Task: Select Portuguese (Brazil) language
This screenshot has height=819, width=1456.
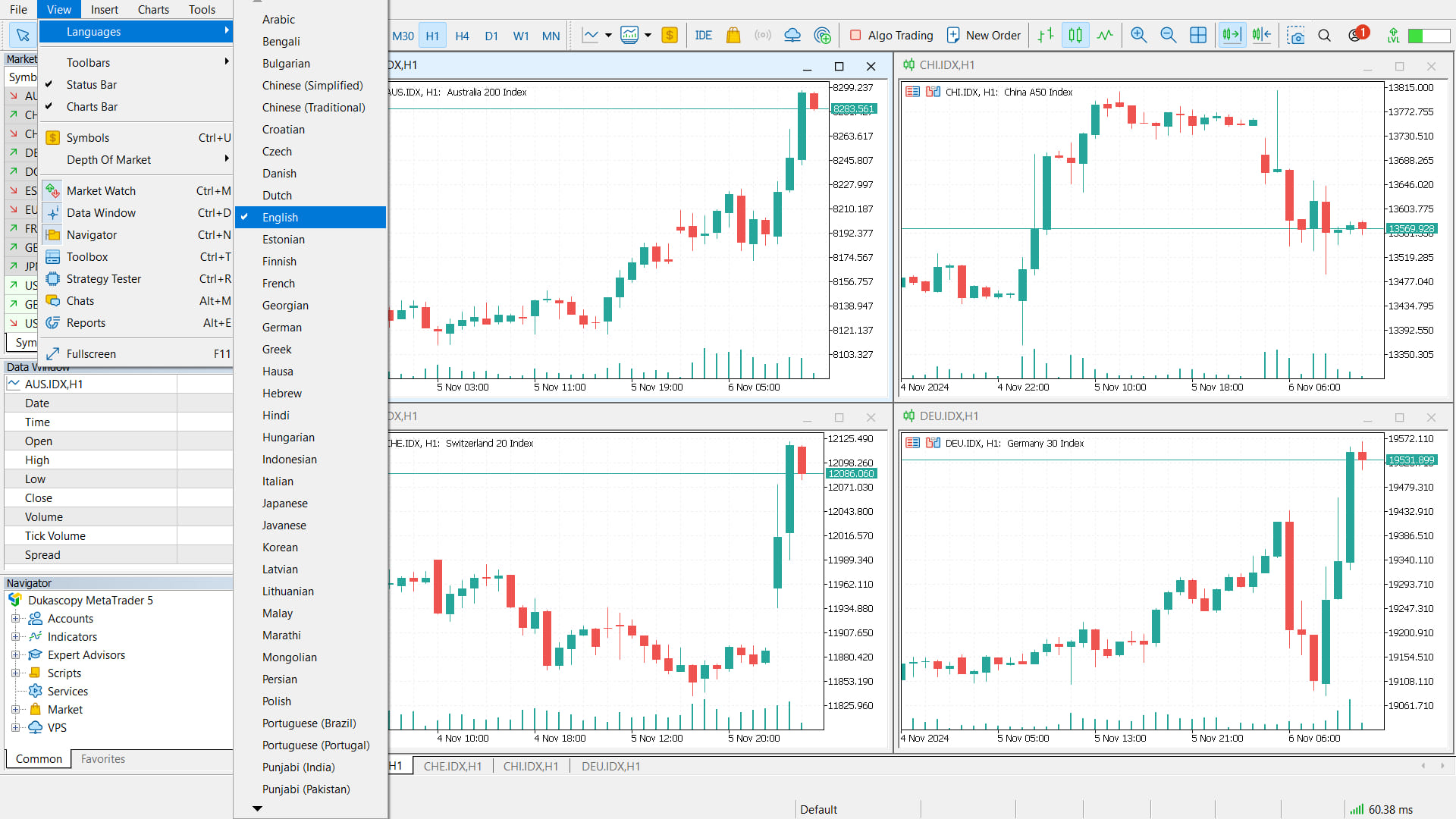Action: pos(311,723)
